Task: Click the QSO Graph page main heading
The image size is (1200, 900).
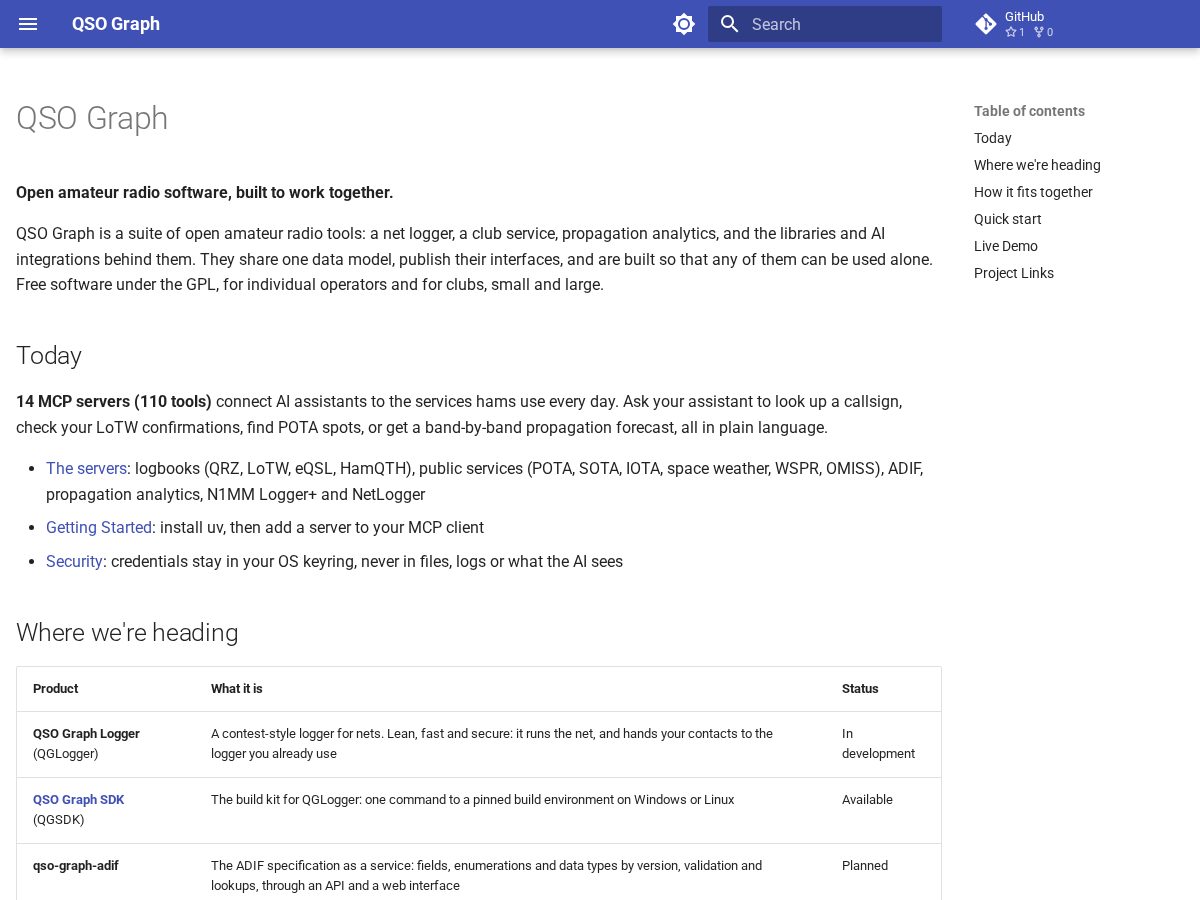Action: point(92,118)
